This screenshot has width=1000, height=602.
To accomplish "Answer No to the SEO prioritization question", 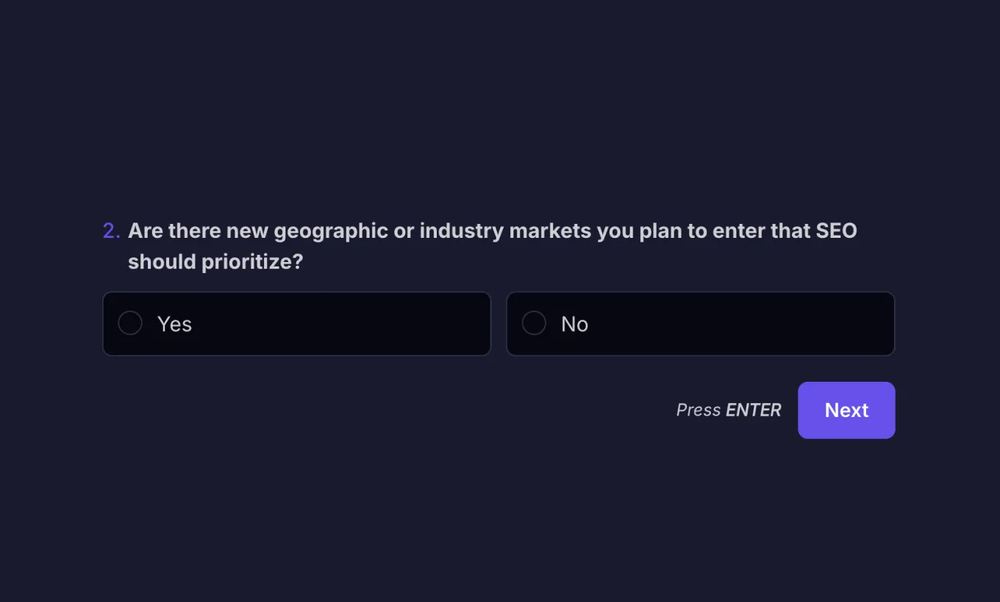I will [x=700, y=323].
